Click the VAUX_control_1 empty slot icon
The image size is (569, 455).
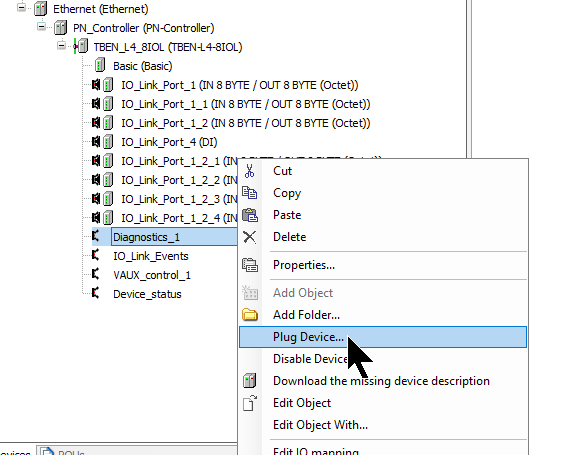96,274
